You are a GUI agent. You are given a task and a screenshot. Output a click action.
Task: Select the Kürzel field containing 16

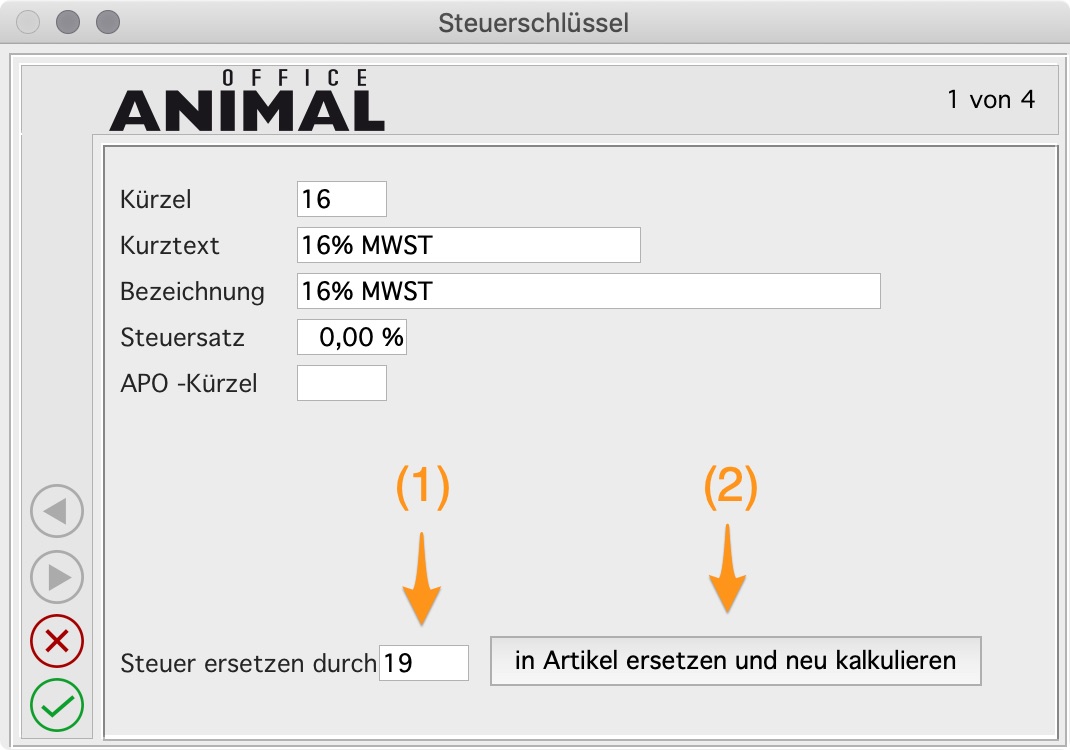tap(340, 199)
